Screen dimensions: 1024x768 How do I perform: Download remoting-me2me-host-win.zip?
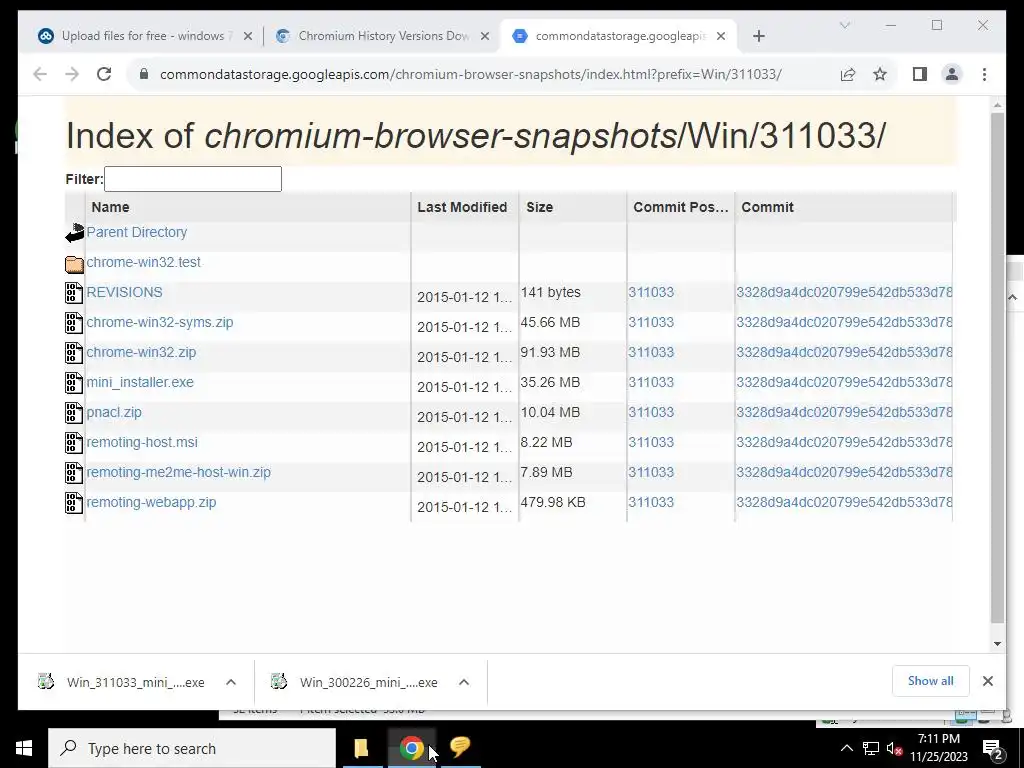(x=178, y=472)
